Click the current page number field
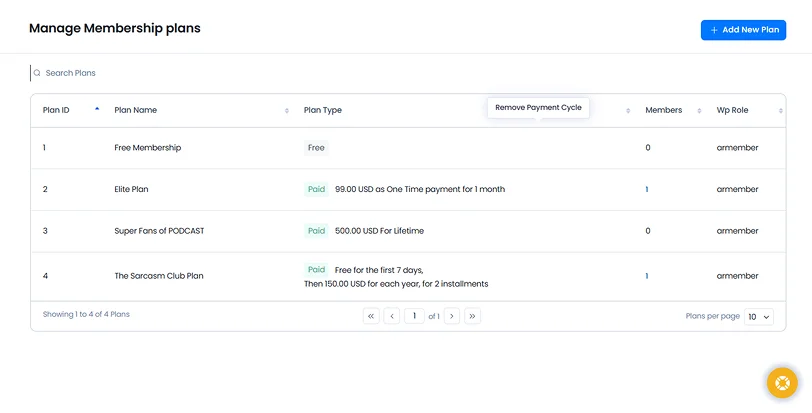The height and width of the screenshot is (413, 812). point(414,316)
